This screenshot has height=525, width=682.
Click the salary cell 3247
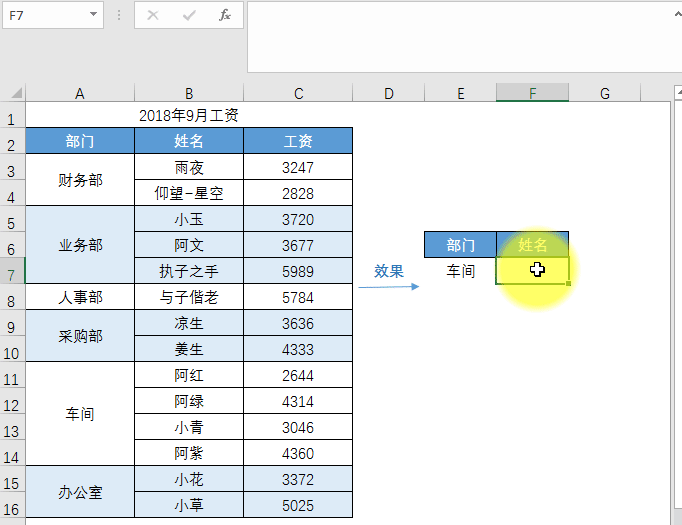(298, 167)
